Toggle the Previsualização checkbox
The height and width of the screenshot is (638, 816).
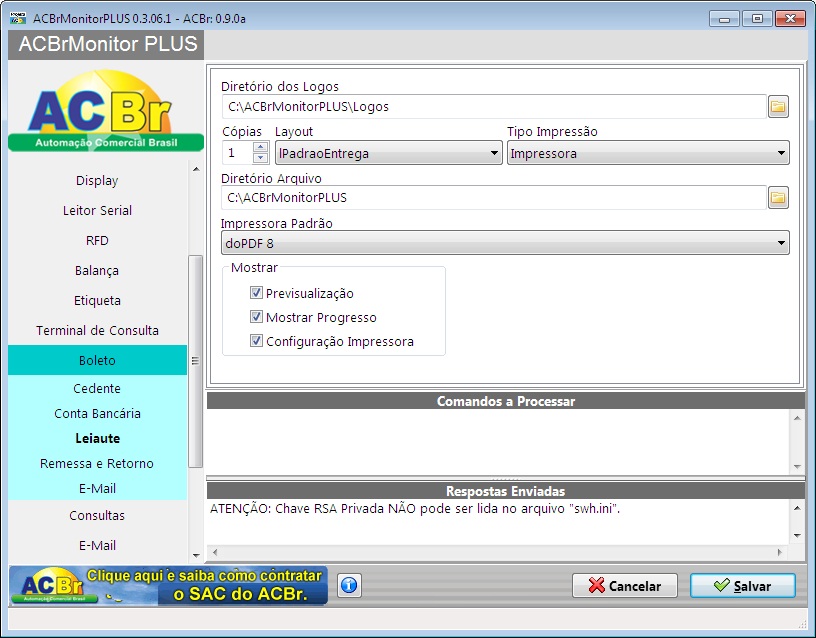coord(256,292)
